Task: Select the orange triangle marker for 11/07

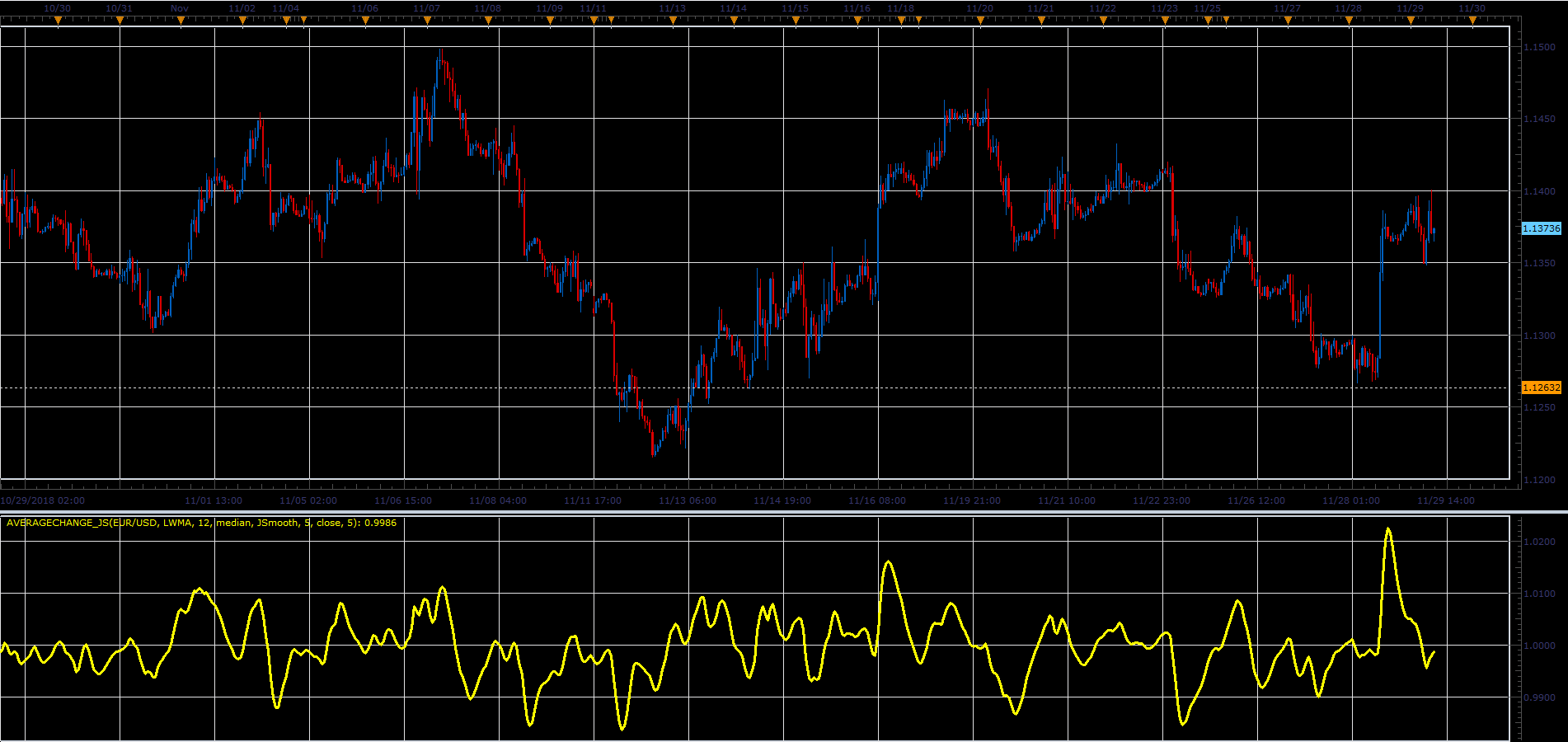Action: 427,21
